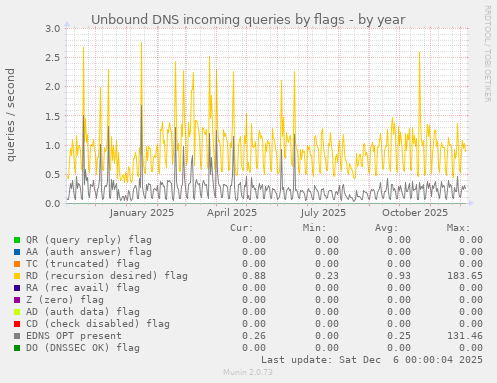Click the 2.0 y-axis tick label

tap(53, 87)
